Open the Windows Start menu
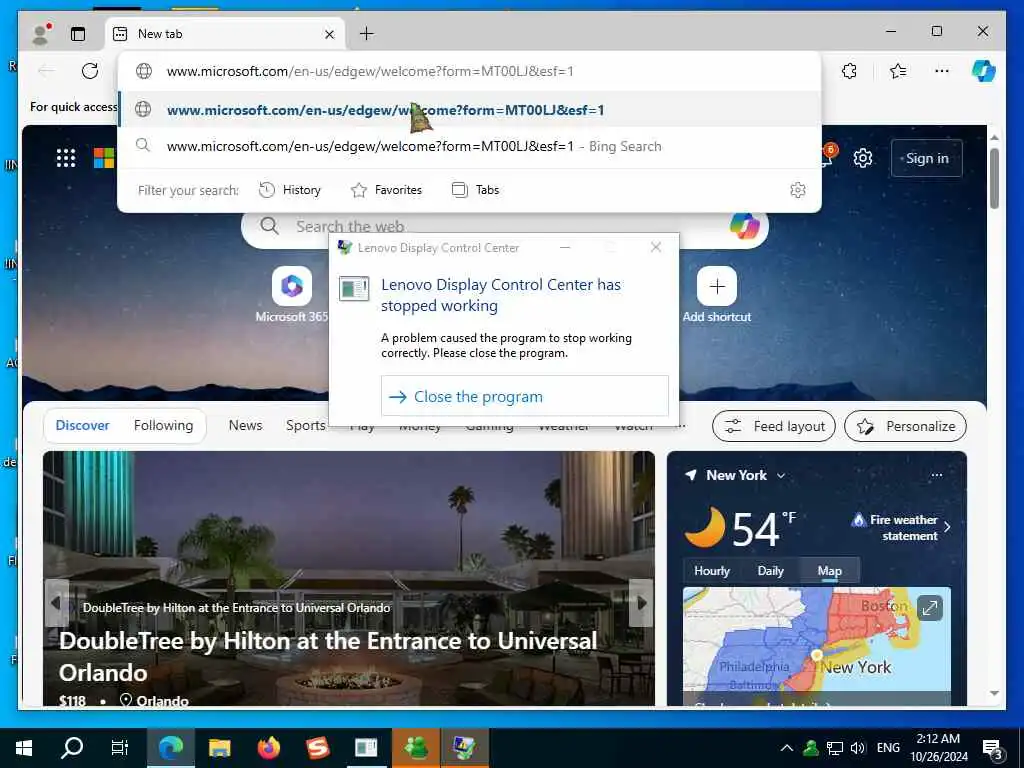Viewport: 1024px width, 768px height. (x=24, y=748)
